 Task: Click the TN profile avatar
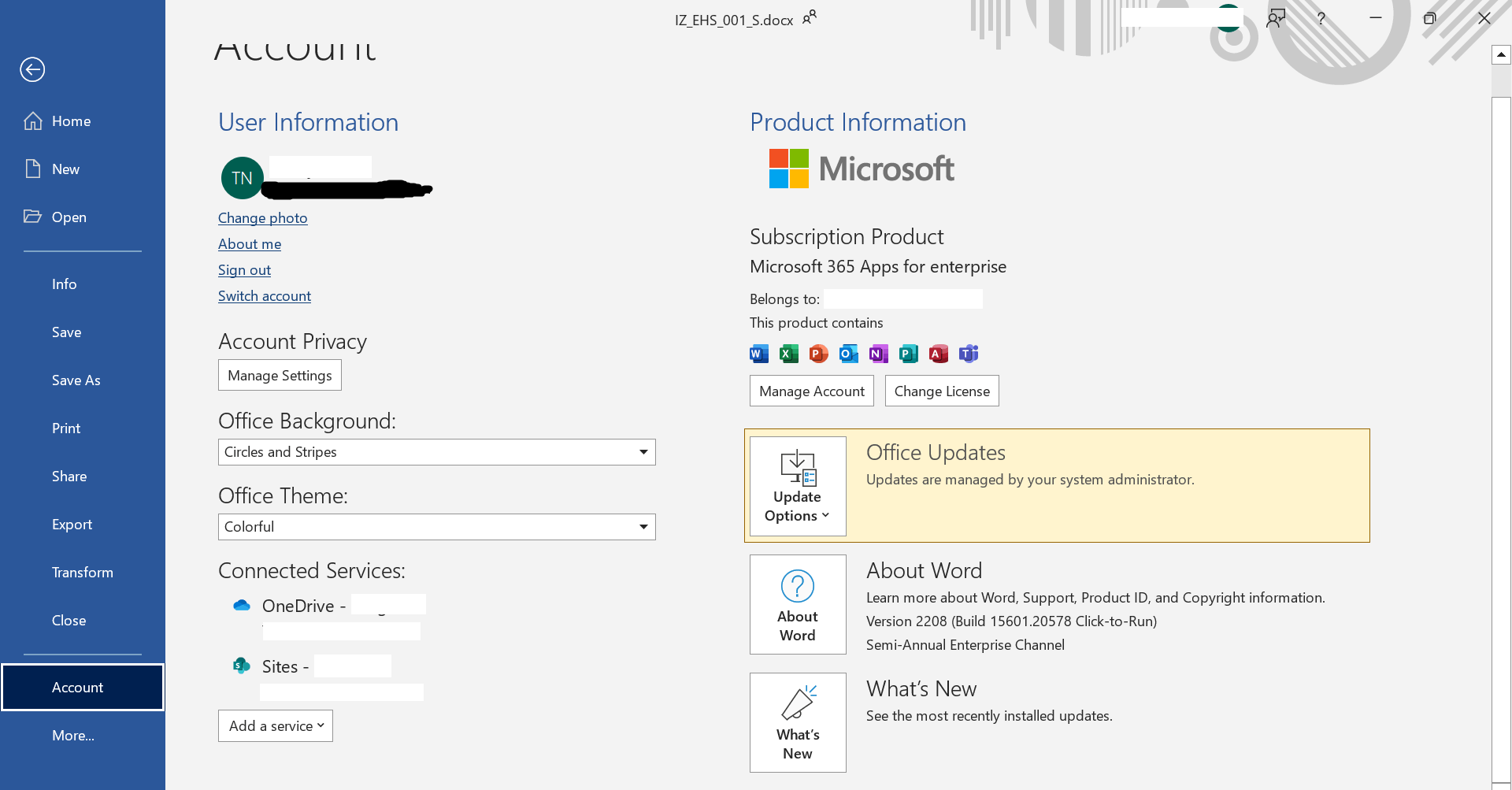tap(242, 178)
